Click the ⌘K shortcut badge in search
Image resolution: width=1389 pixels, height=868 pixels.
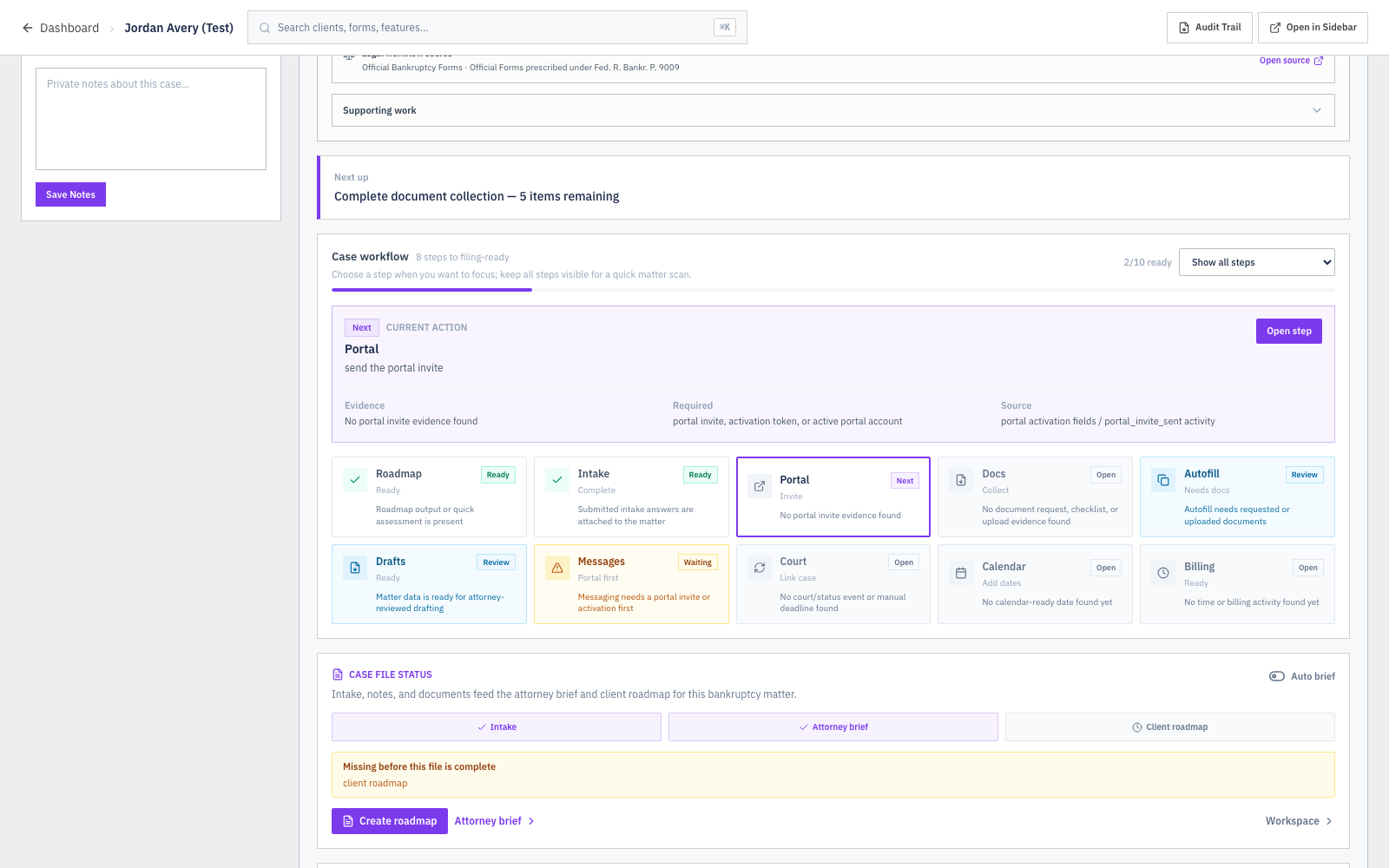(725, 28)
